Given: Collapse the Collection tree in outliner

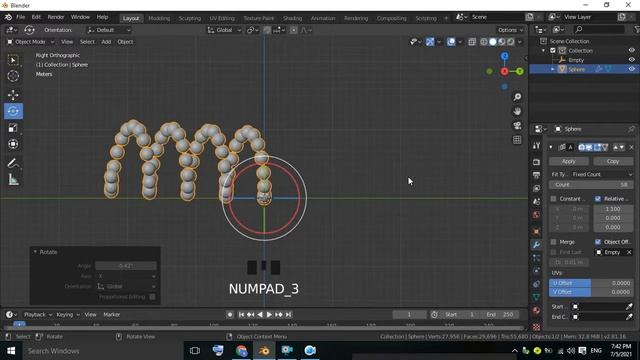Looking at the screenshot, I should pos(544,51).
